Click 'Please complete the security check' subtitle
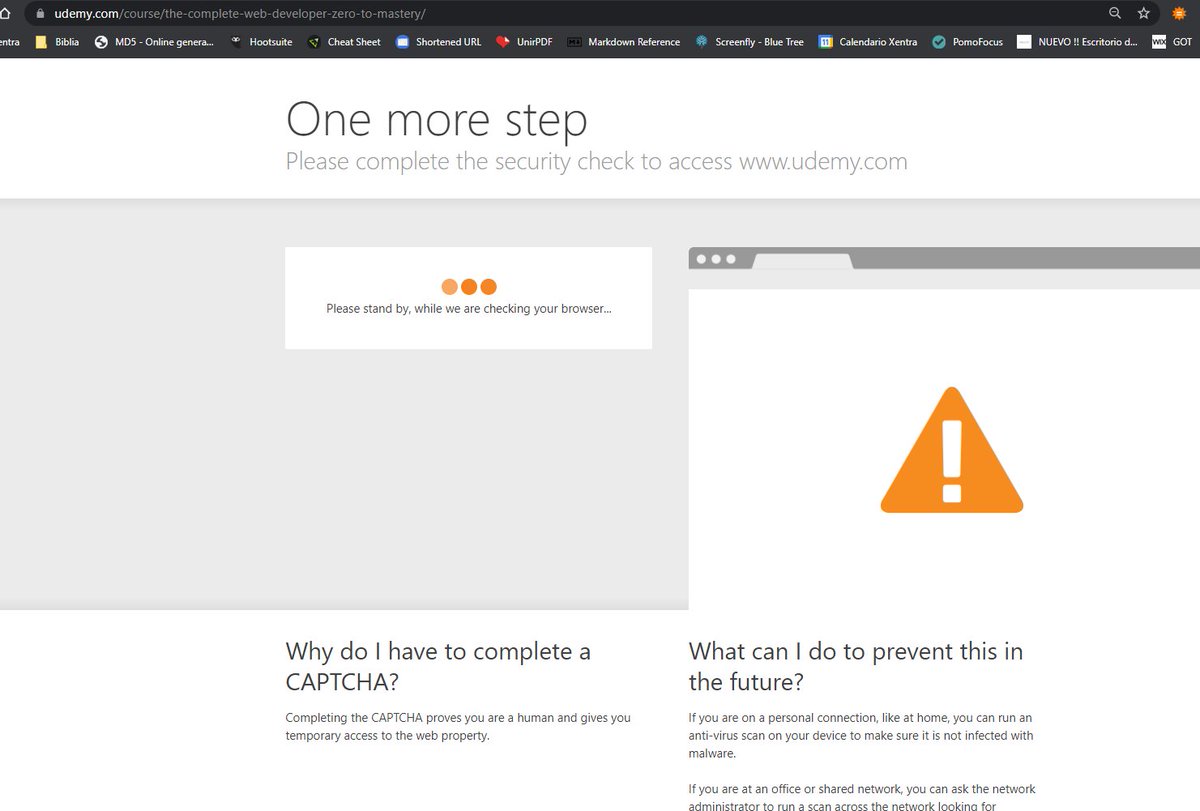The image size is (1200, 811). click(597, 162)
